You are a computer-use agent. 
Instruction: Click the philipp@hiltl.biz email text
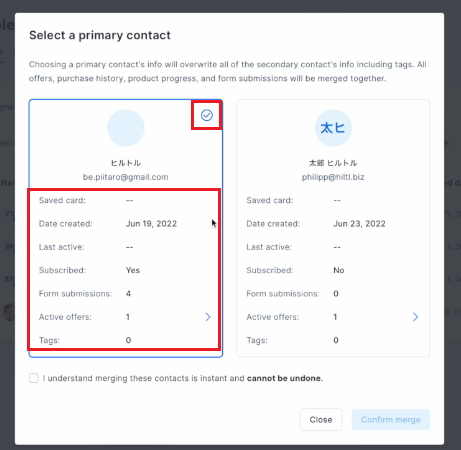[333, 177]
